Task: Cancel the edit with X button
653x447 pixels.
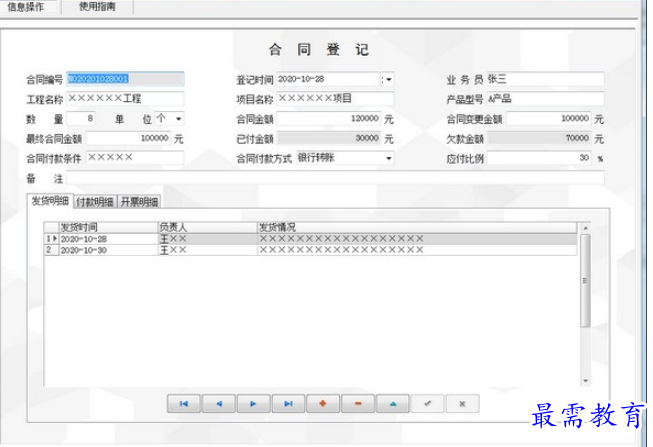Action: tap(462, 404)
